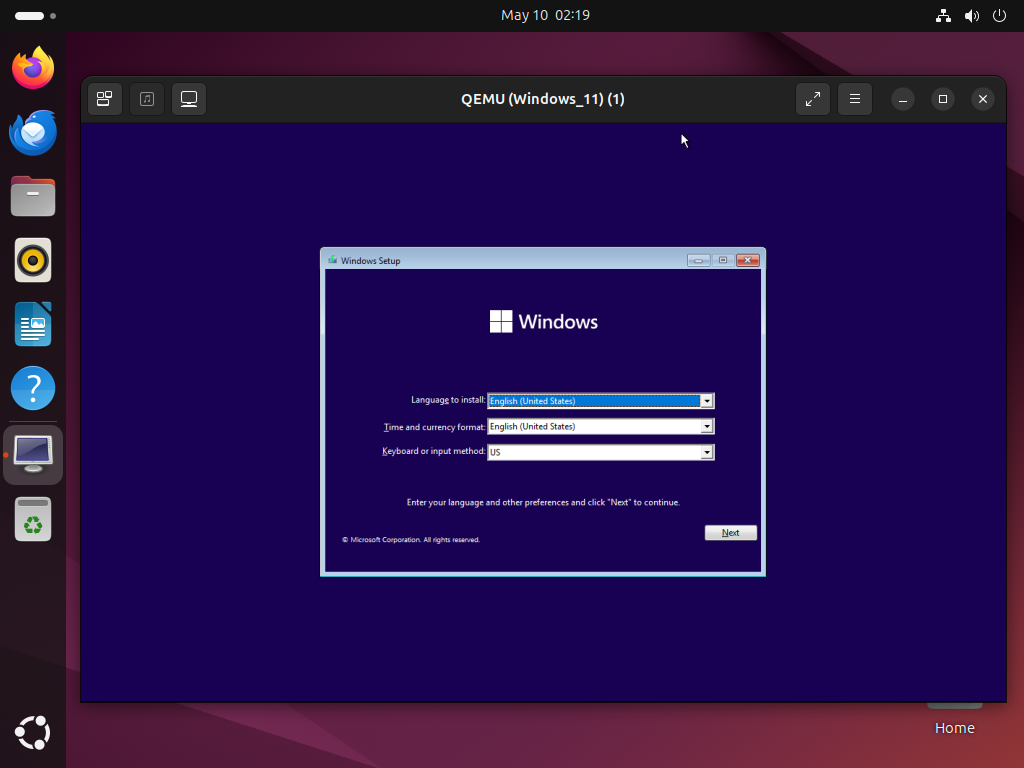Click the "QEMU (Windows_11) (1)" window title

click(543, 99)
